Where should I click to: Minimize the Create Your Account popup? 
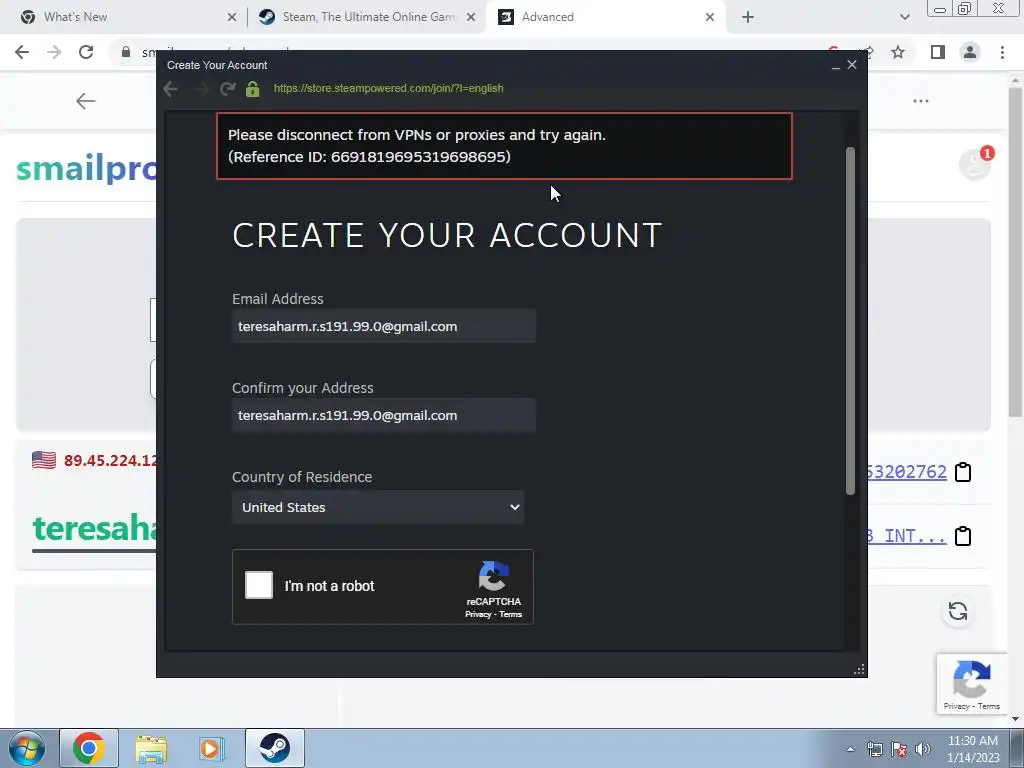836,65
